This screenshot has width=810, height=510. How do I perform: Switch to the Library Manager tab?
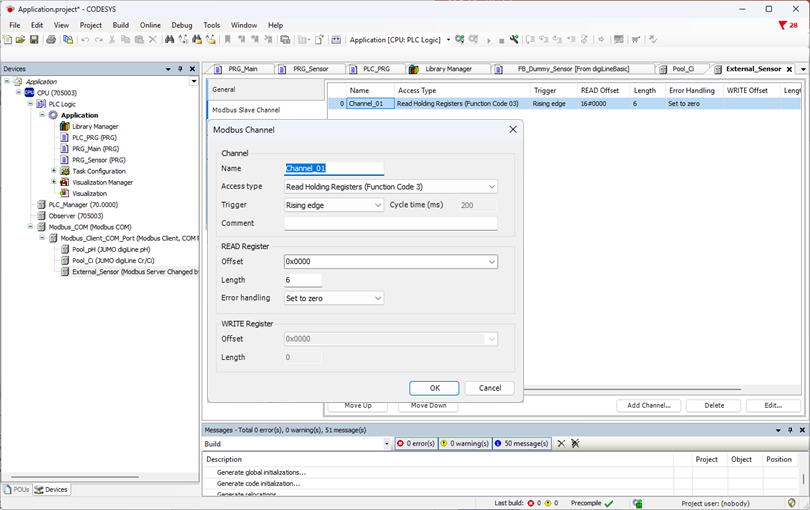[x=448, y=69]
